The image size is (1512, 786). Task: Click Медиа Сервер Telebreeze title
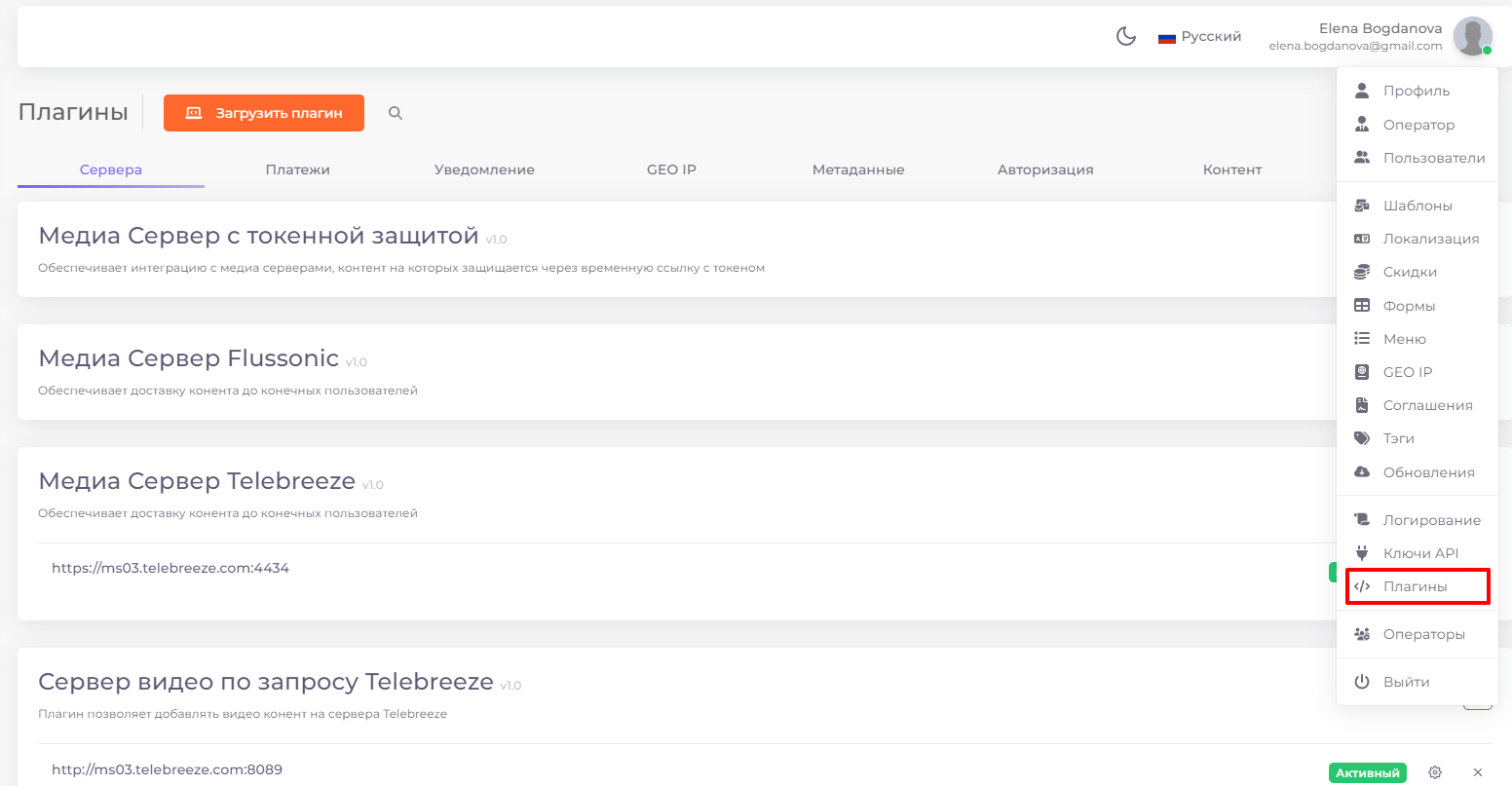coord(197,481)
